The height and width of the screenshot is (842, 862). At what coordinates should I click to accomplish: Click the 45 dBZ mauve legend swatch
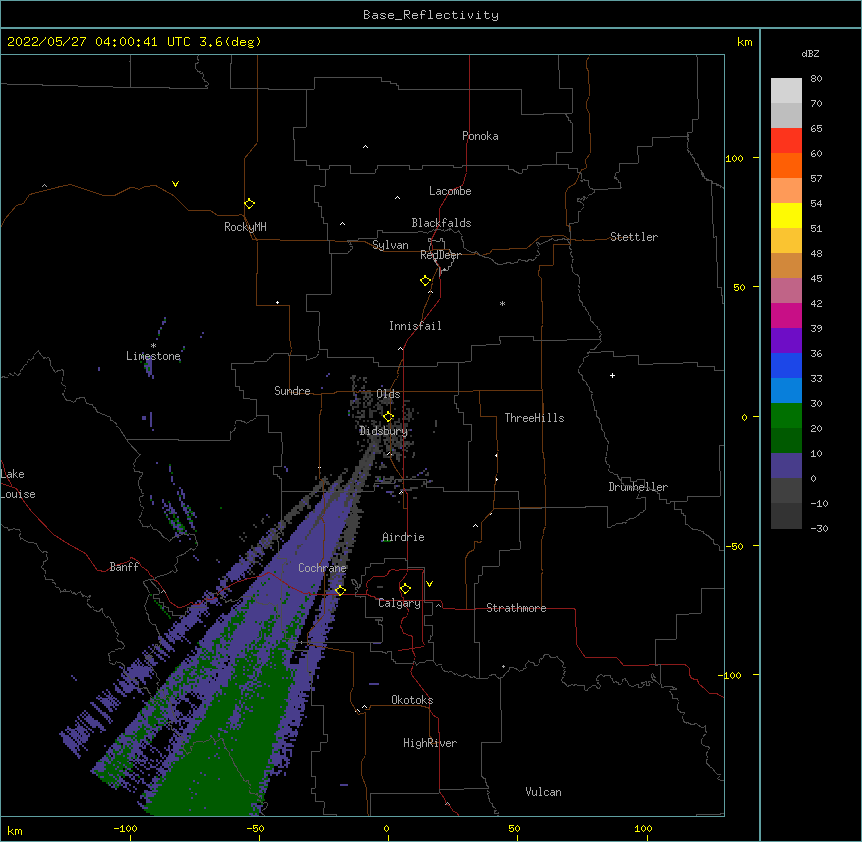pyautogui.click(x=786, y=290)
